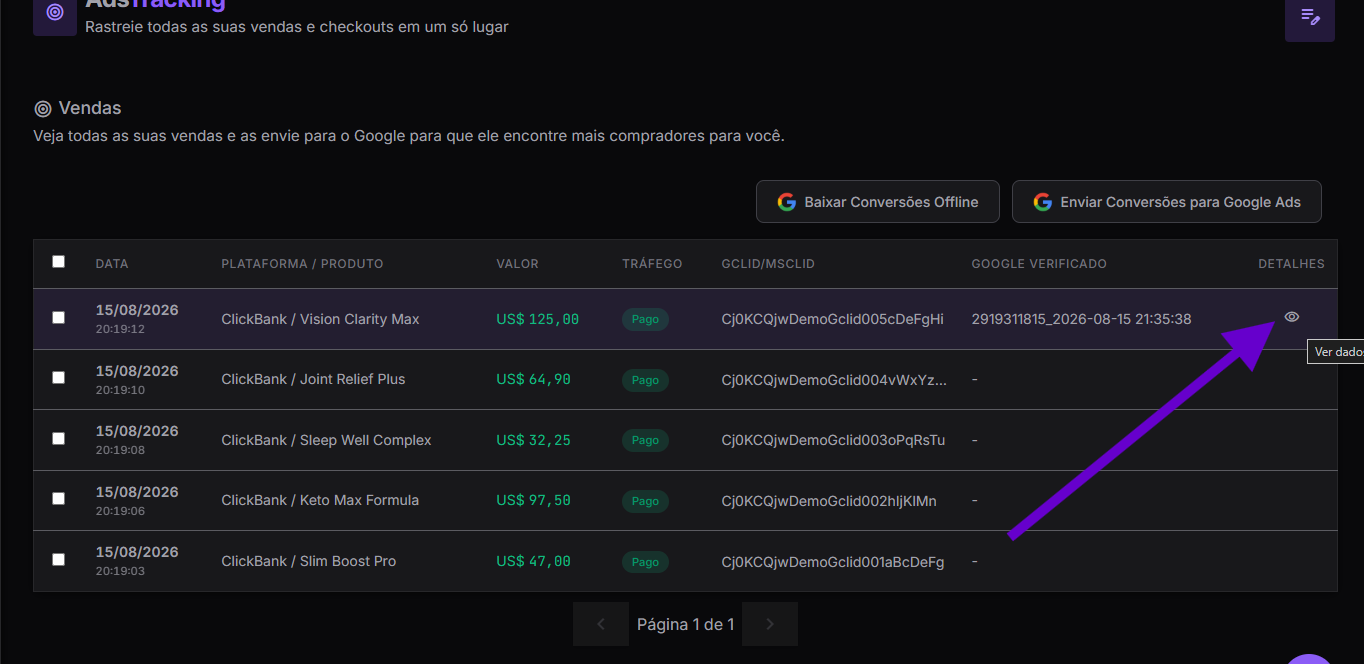1364x664 pixels.
Task: Click the US$ 47,00 value
Action: tap(533, 561)
